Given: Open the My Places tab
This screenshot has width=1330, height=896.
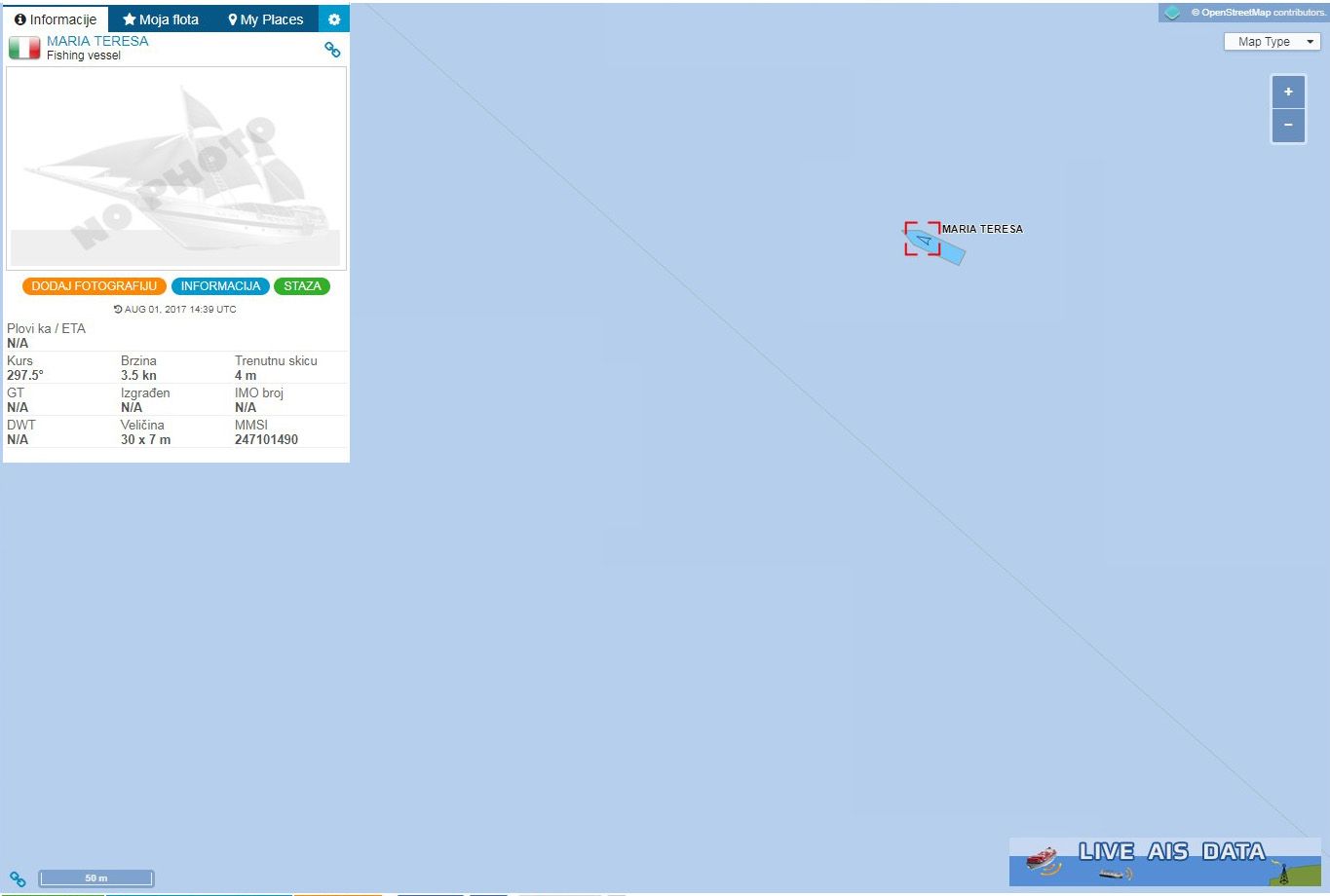Looking at the screenshot, I should [x=266, y=19].
